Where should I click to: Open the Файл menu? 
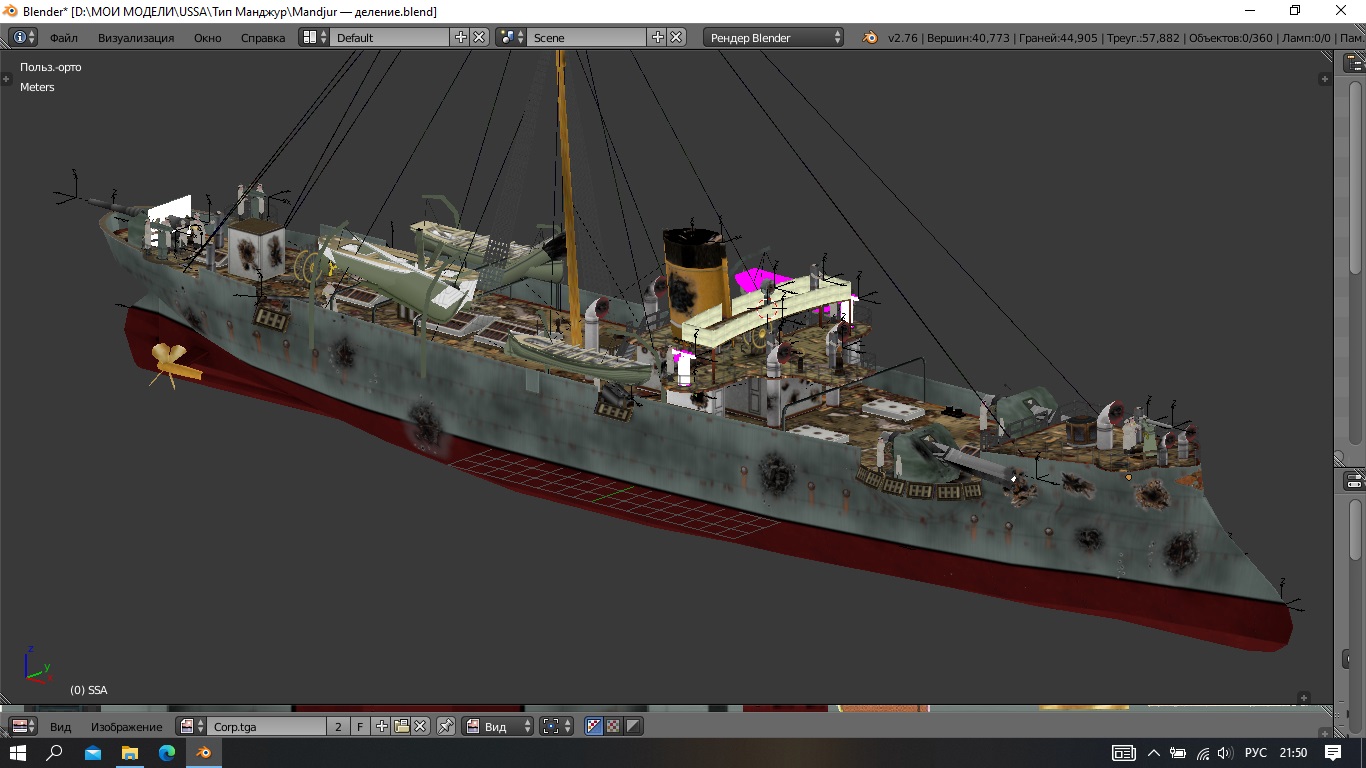pos(63,38)
